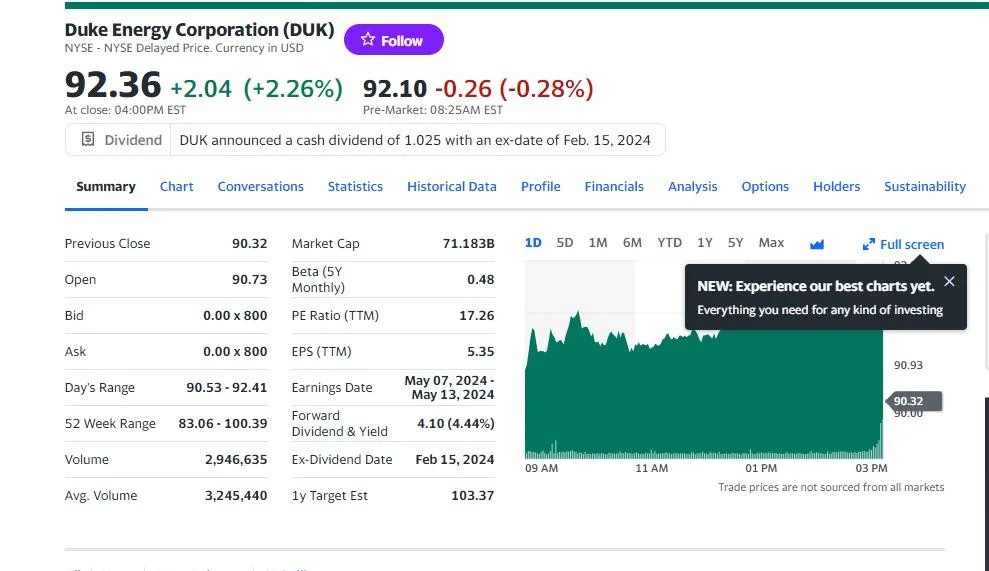The width and height of the screenshot is (989, 571).
Task: View the Sustainability tab
Action: 924,186
